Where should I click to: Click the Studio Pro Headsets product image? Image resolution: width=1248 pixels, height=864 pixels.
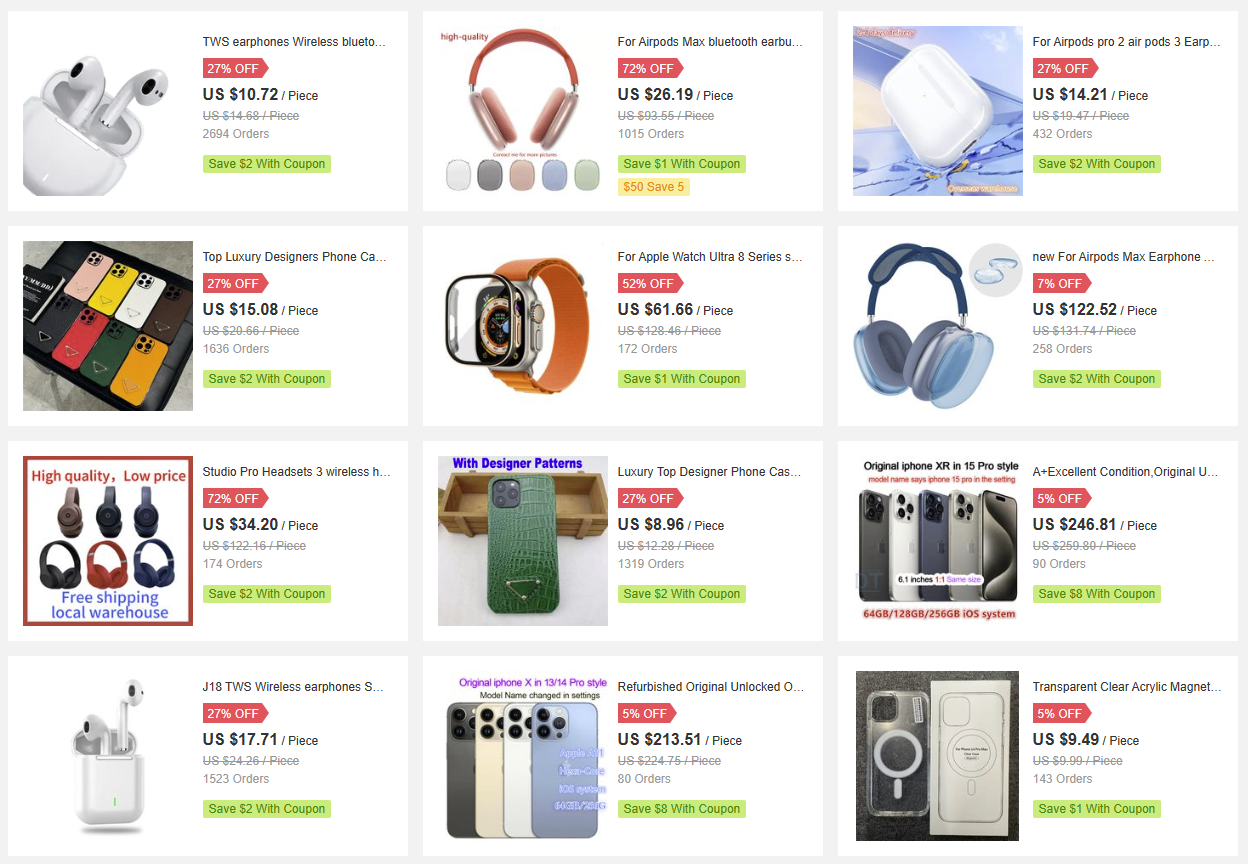coord(108,541)
